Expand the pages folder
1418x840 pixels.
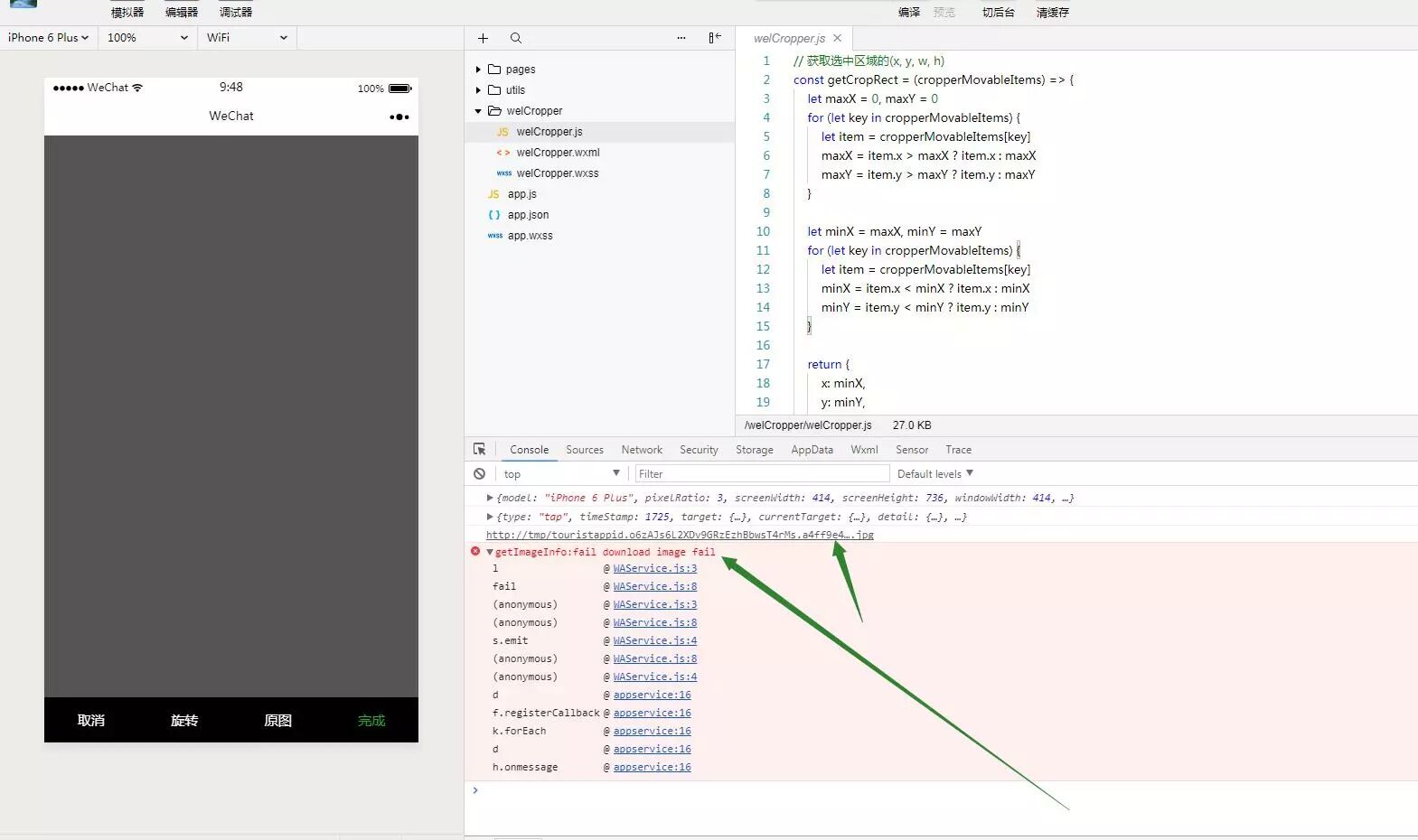click(x=478, y=70)
